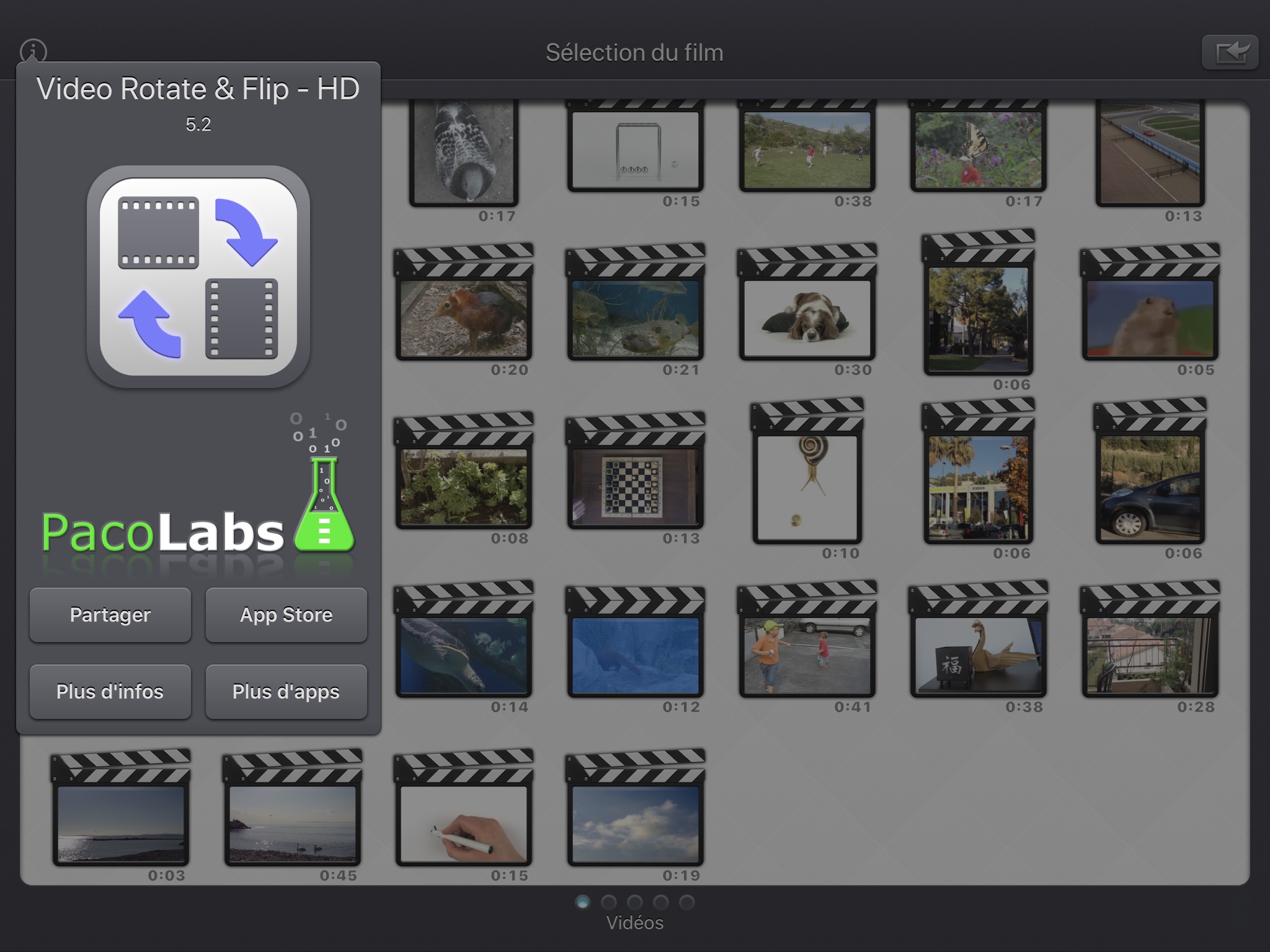This screenshot has width=1270, height=952.
Task: Open the App Store button
Action: click(x=286, y=615)
